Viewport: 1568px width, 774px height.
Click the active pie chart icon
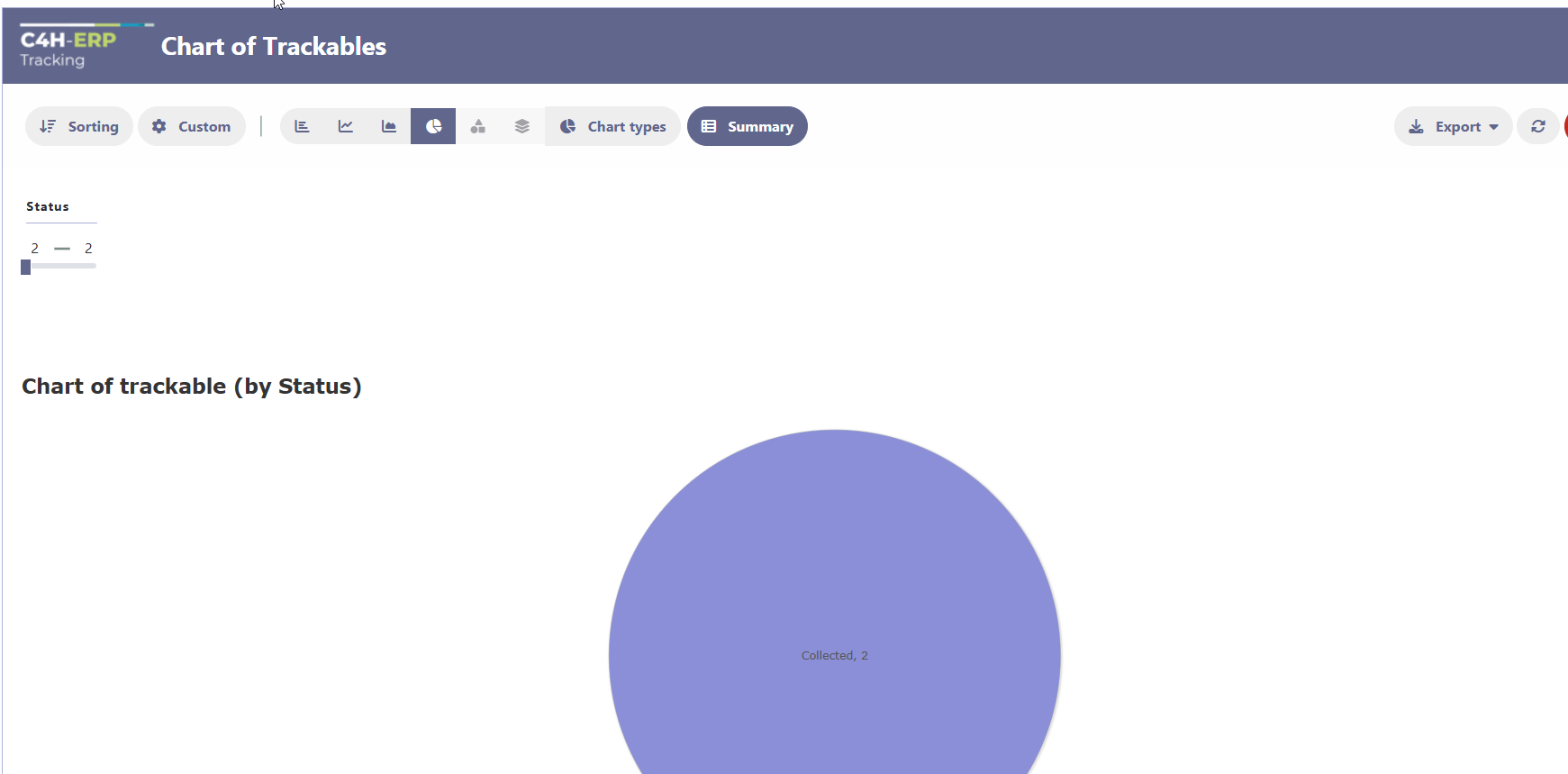click(x=433, y=126)
